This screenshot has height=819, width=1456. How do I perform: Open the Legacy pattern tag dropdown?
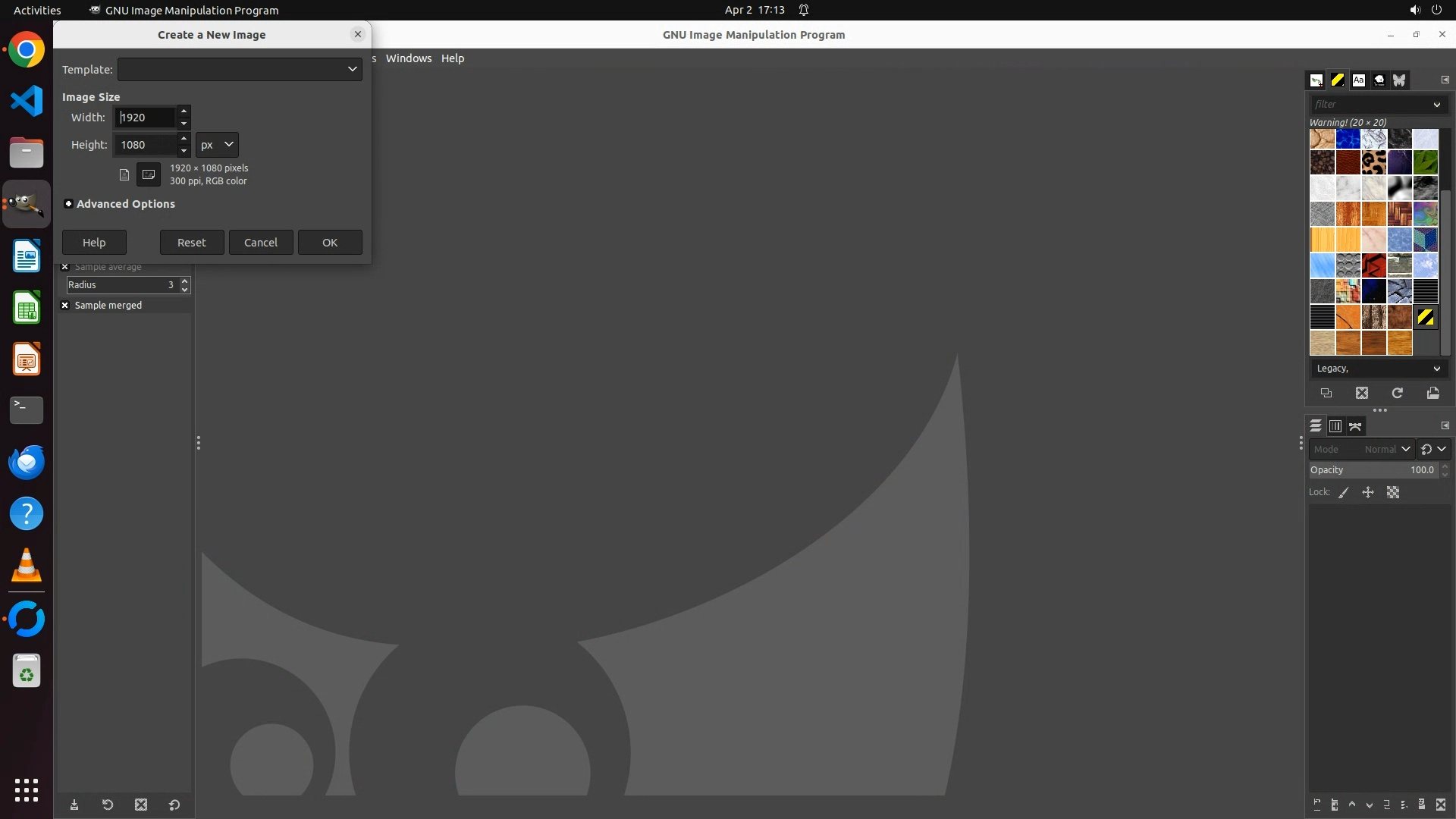coord(1378,369)
